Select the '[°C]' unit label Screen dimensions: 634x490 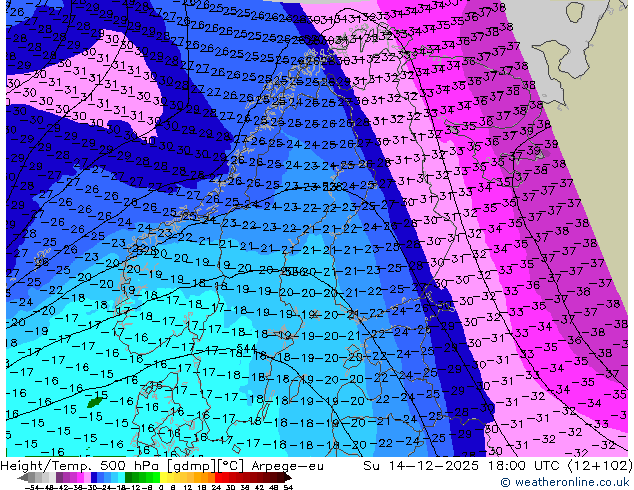230,466
